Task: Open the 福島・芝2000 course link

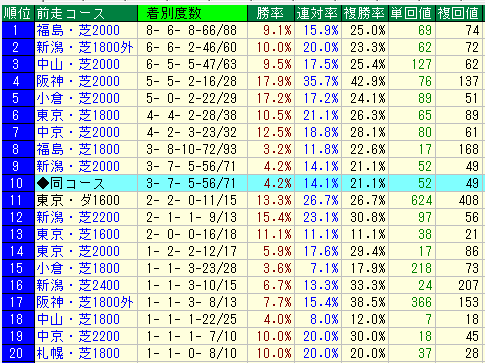Action: 78,31
